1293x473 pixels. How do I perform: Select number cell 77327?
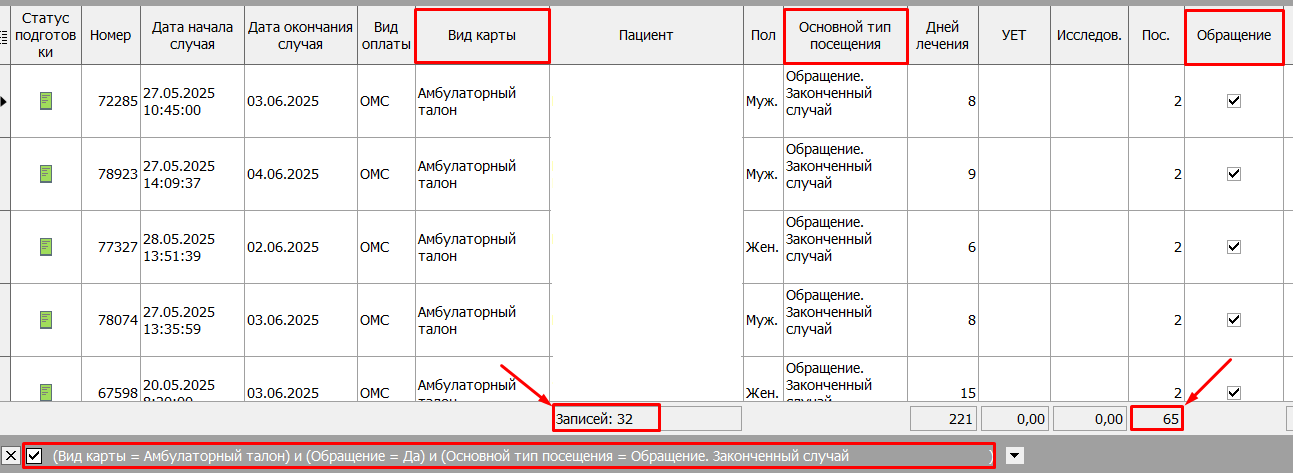click(x=111, y=247)
